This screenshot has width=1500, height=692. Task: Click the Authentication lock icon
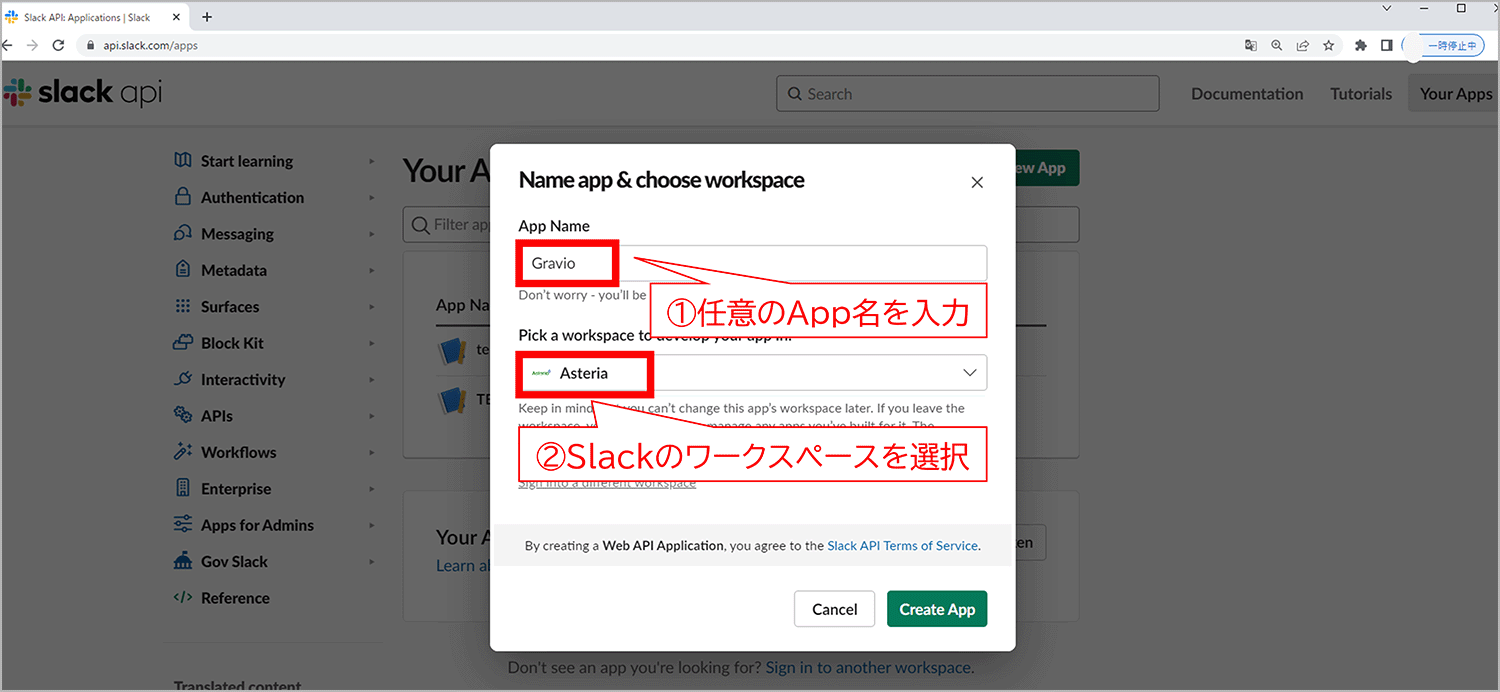(x=183, y=197)
